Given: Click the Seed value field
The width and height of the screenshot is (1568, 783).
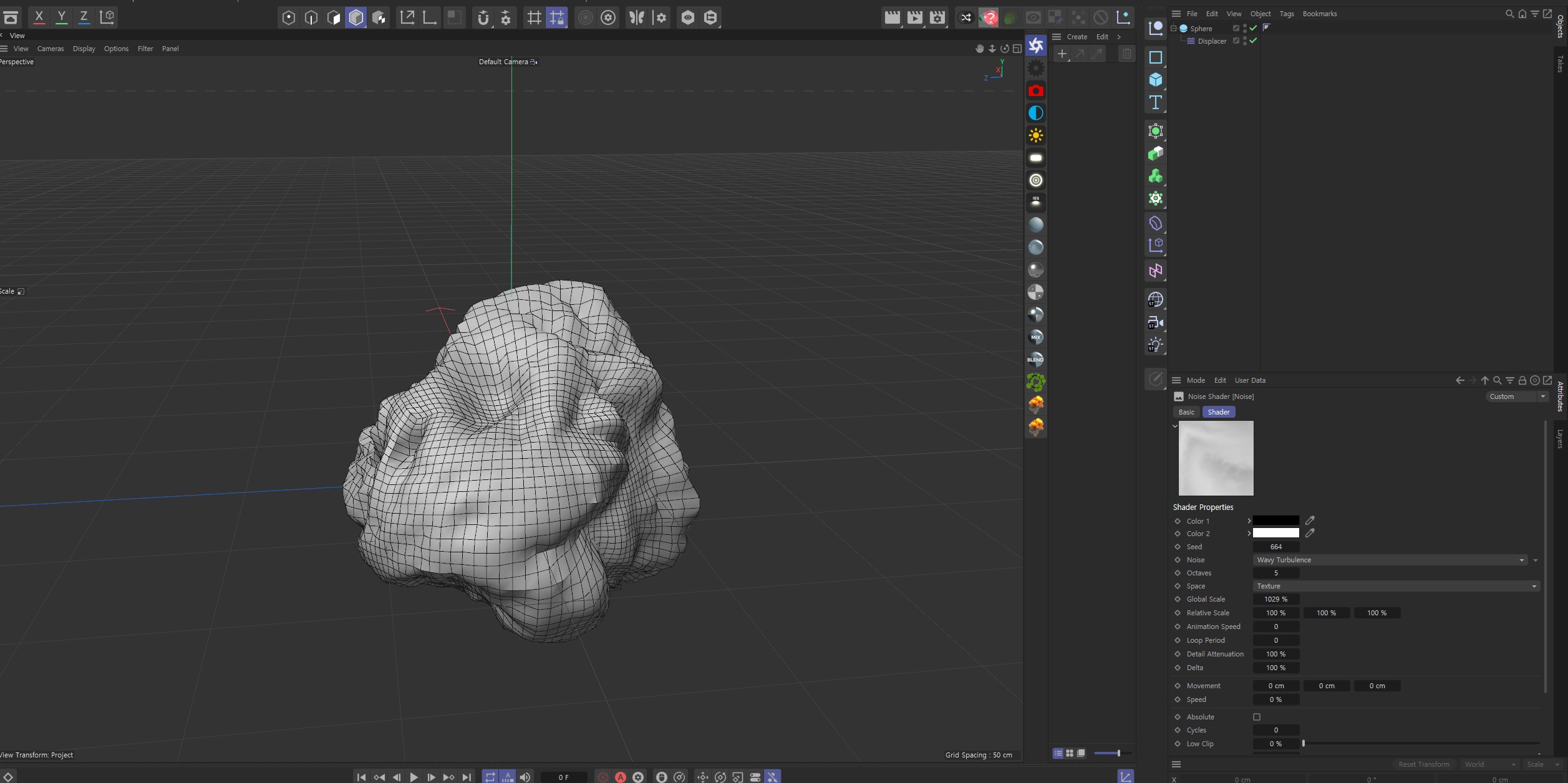Looking at the screenshot, I should tap(1276, 547).
